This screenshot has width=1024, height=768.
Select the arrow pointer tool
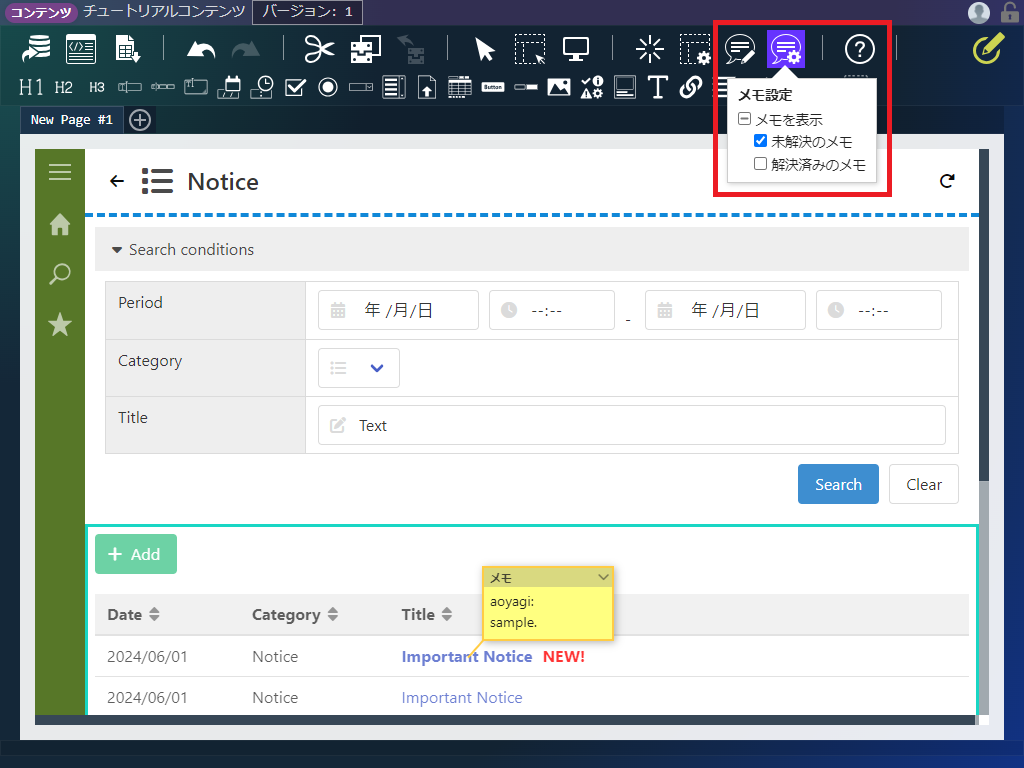(x=484, y=49)
